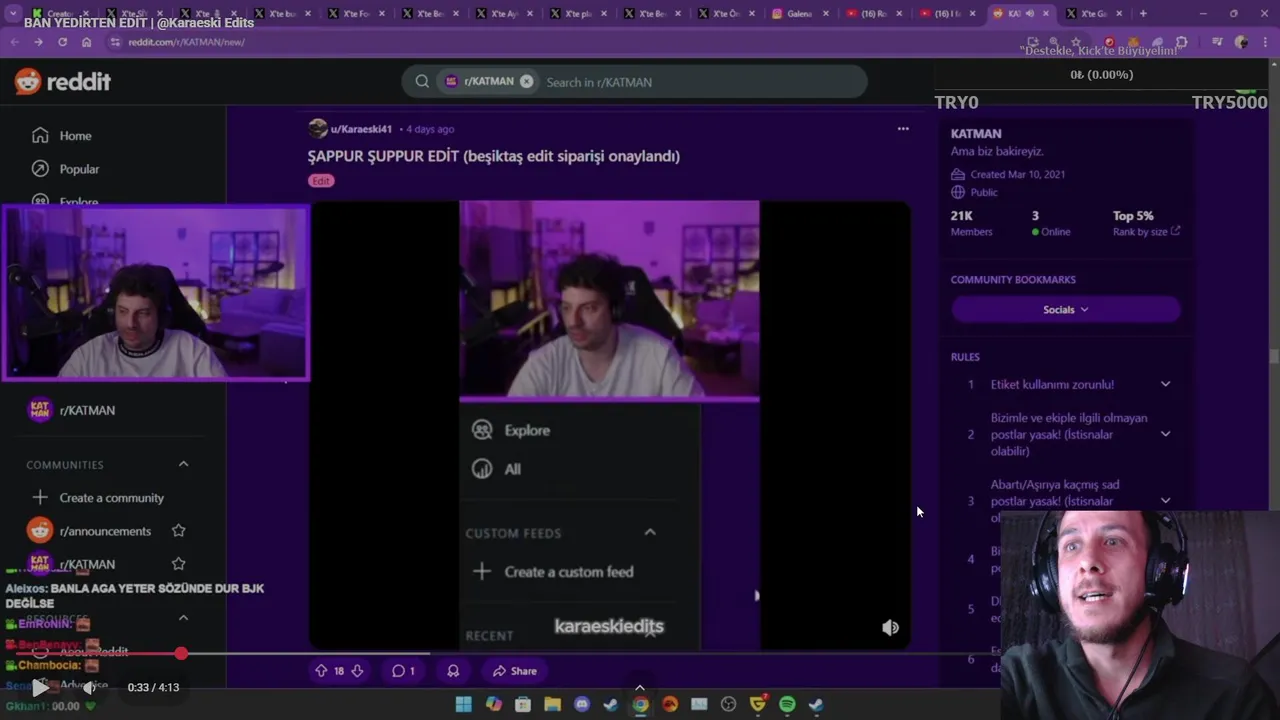Go forward in the browser
1280x720 pixels.
38,42
